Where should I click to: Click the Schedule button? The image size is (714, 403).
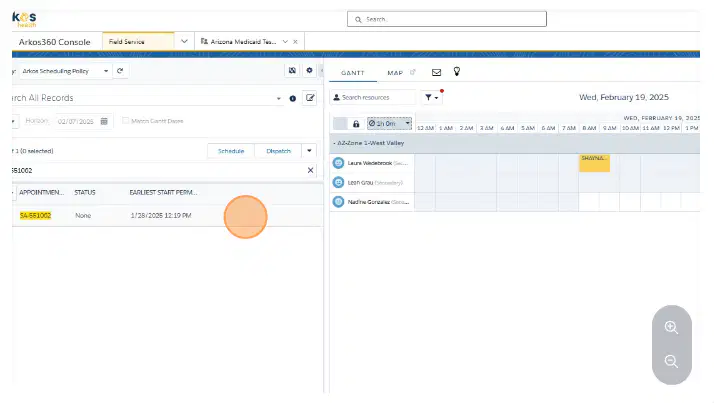pos(231,151)
